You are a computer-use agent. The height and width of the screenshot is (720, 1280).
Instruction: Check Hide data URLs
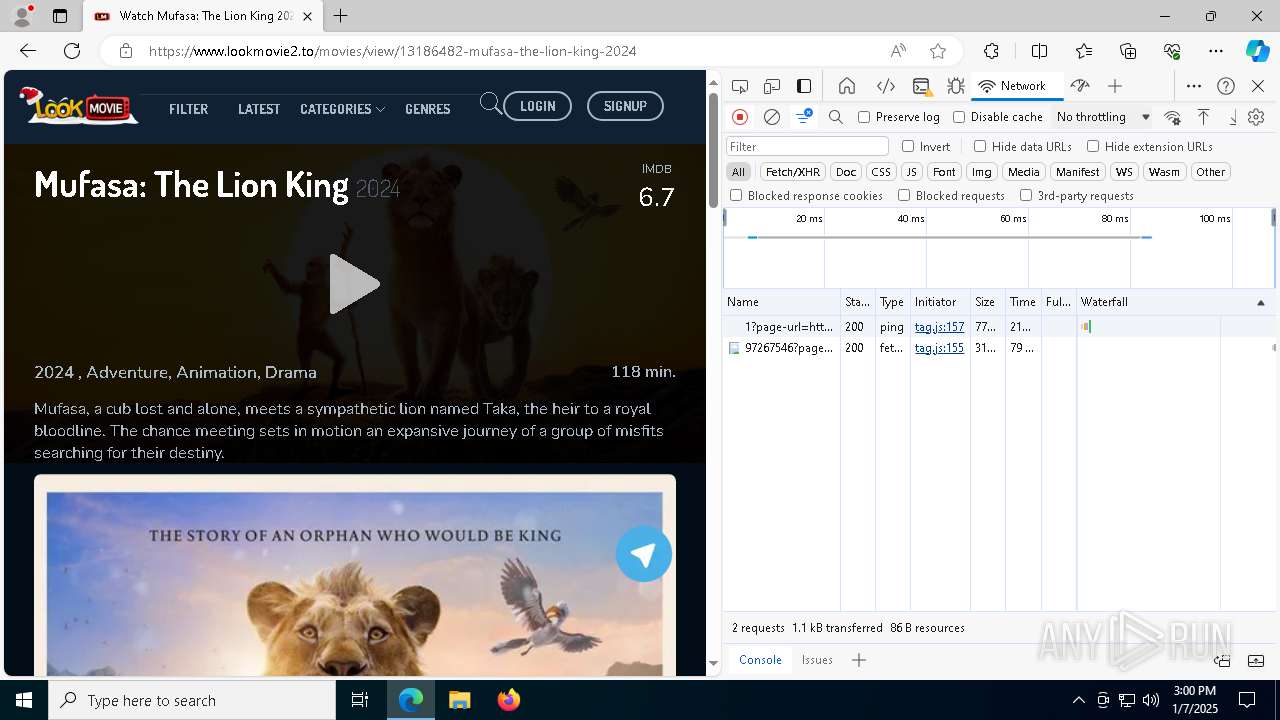(x=980, y=146)
